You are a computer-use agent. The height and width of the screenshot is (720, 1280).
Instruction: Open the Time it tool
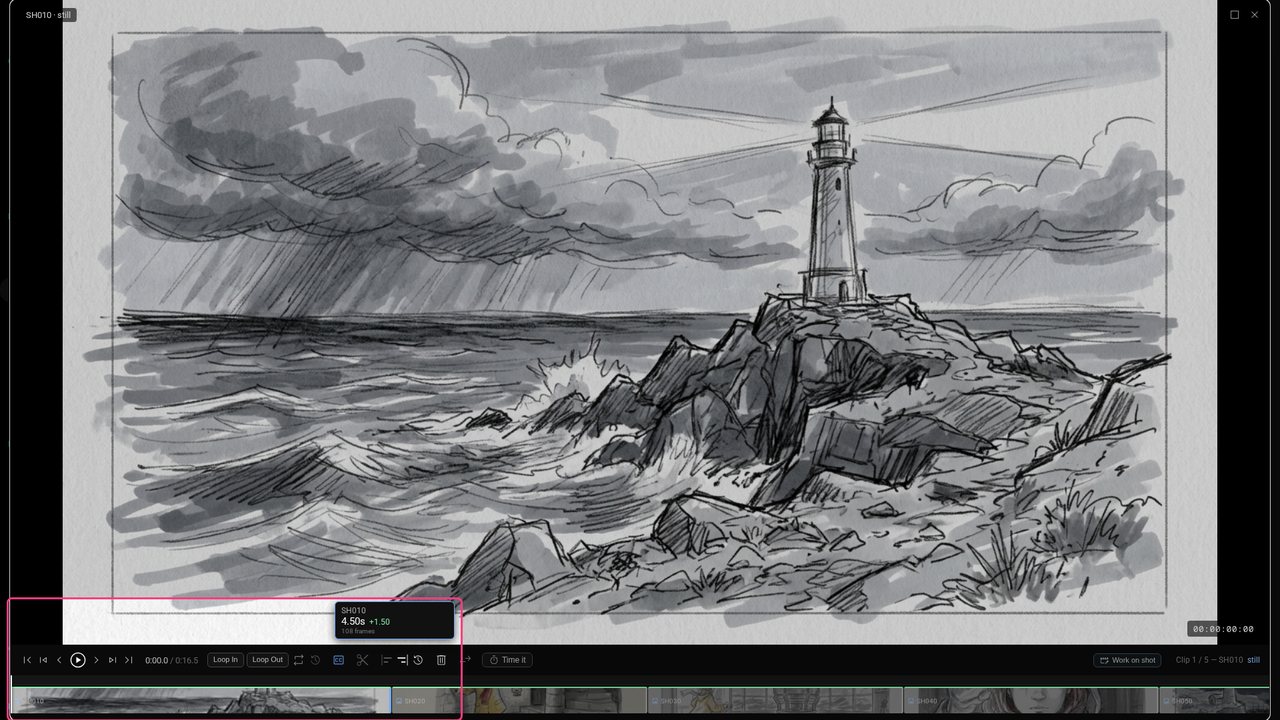tap(508, 660)
